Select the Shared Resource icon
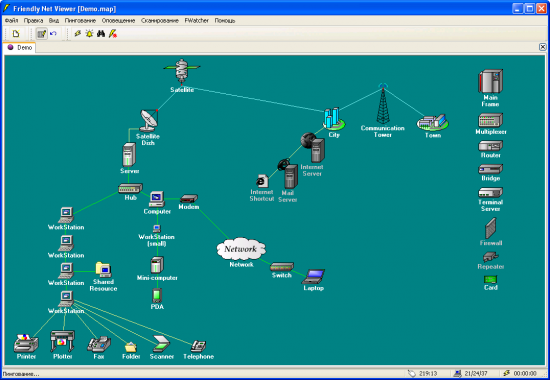 [x=103, y=270]
